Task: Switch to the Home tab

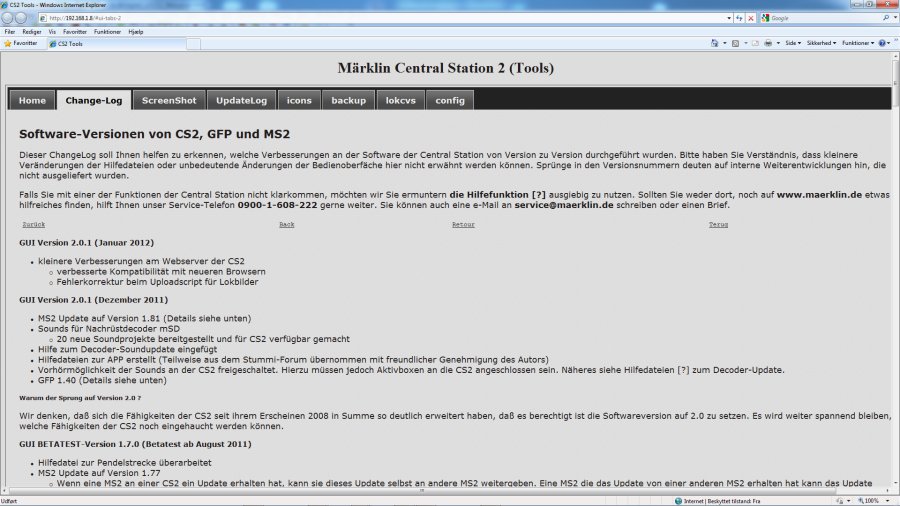Action: [32, 100]
